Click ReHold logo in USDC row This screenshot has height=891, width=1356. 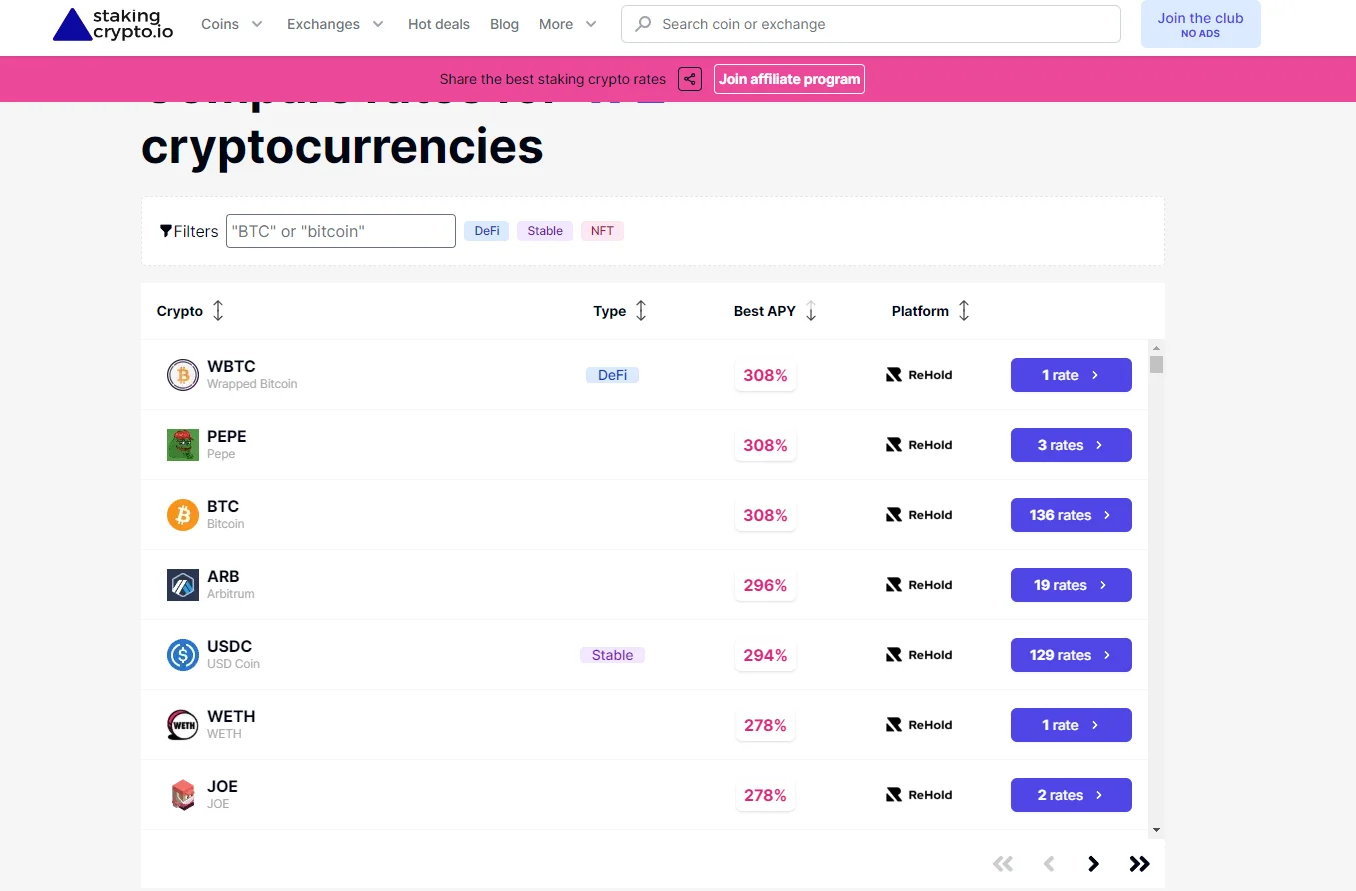click(x=919, y=655)
